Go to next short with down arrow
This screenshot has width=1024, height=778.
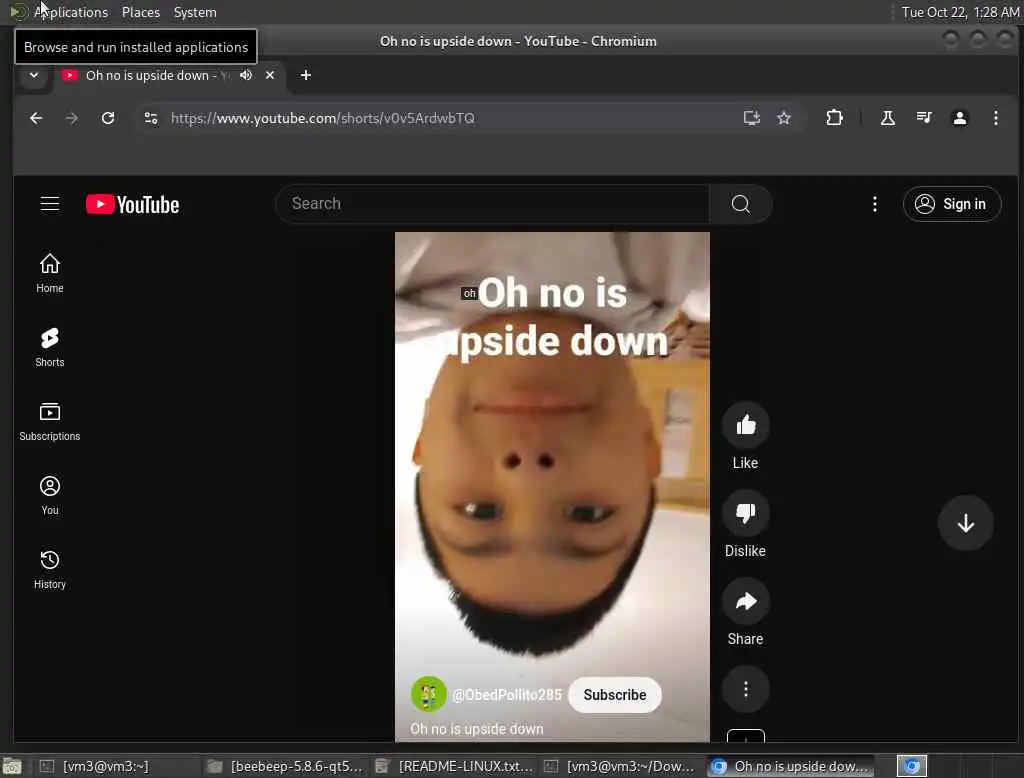click(x=965, y=523)
